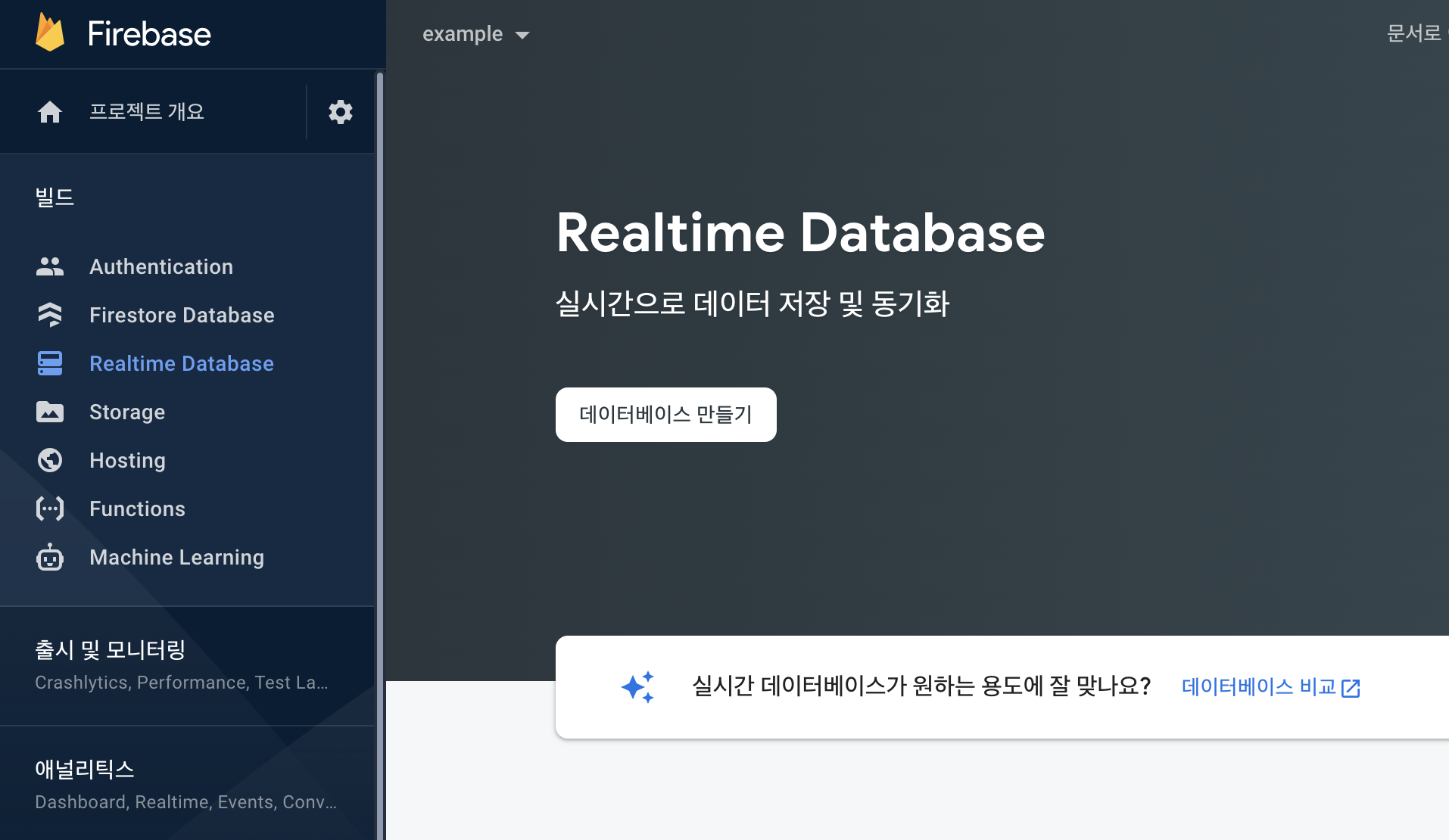Click the Firebase flame logo icon
Screen dimensions: 1449x840
(50, 33)
